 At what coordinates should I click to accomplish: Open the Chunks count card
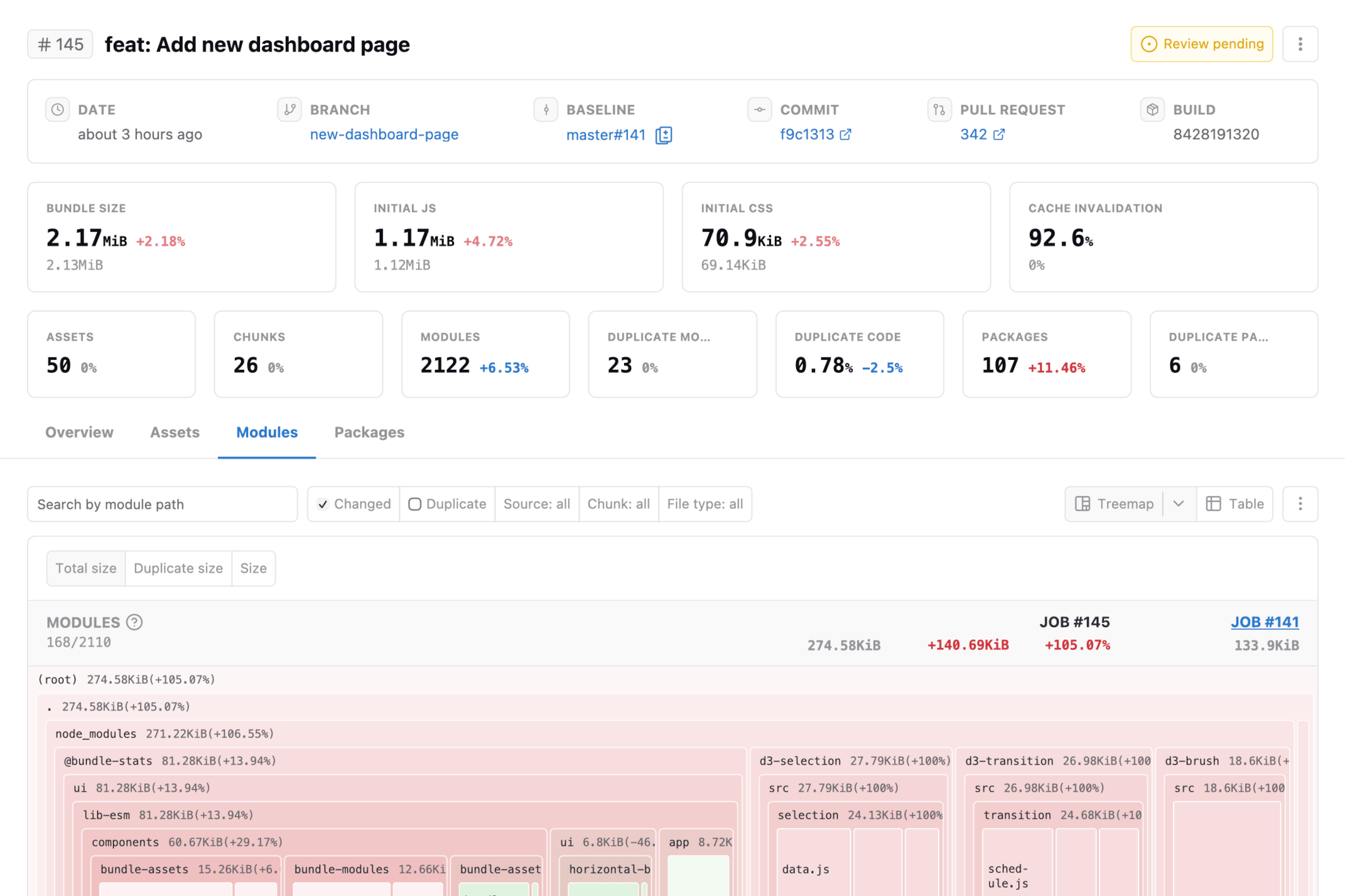point(298,354)
